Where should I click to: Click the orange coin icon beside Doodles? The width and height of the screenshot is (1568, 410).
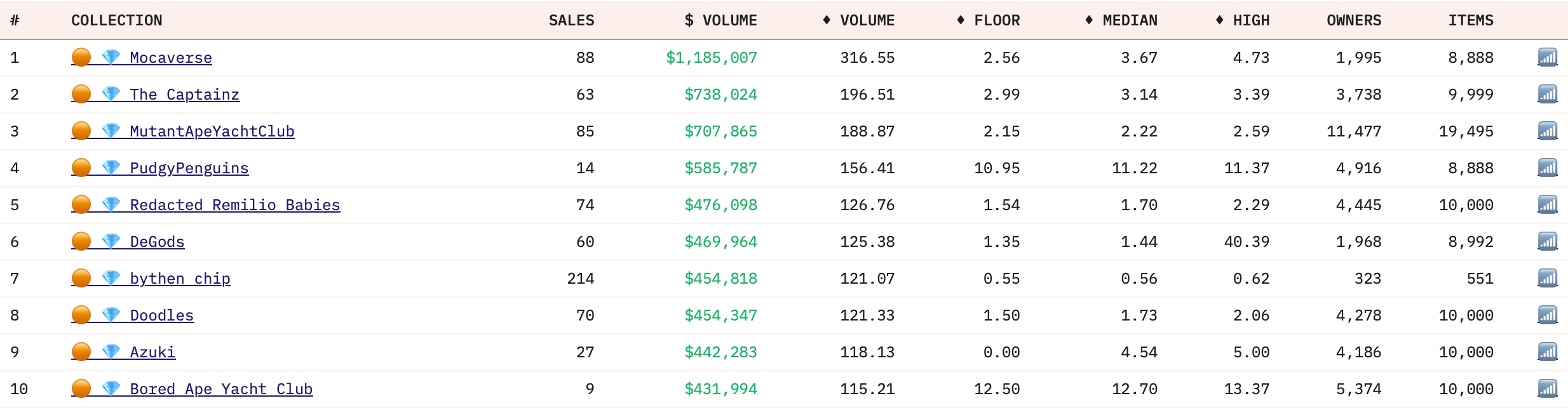click(81, 315)
